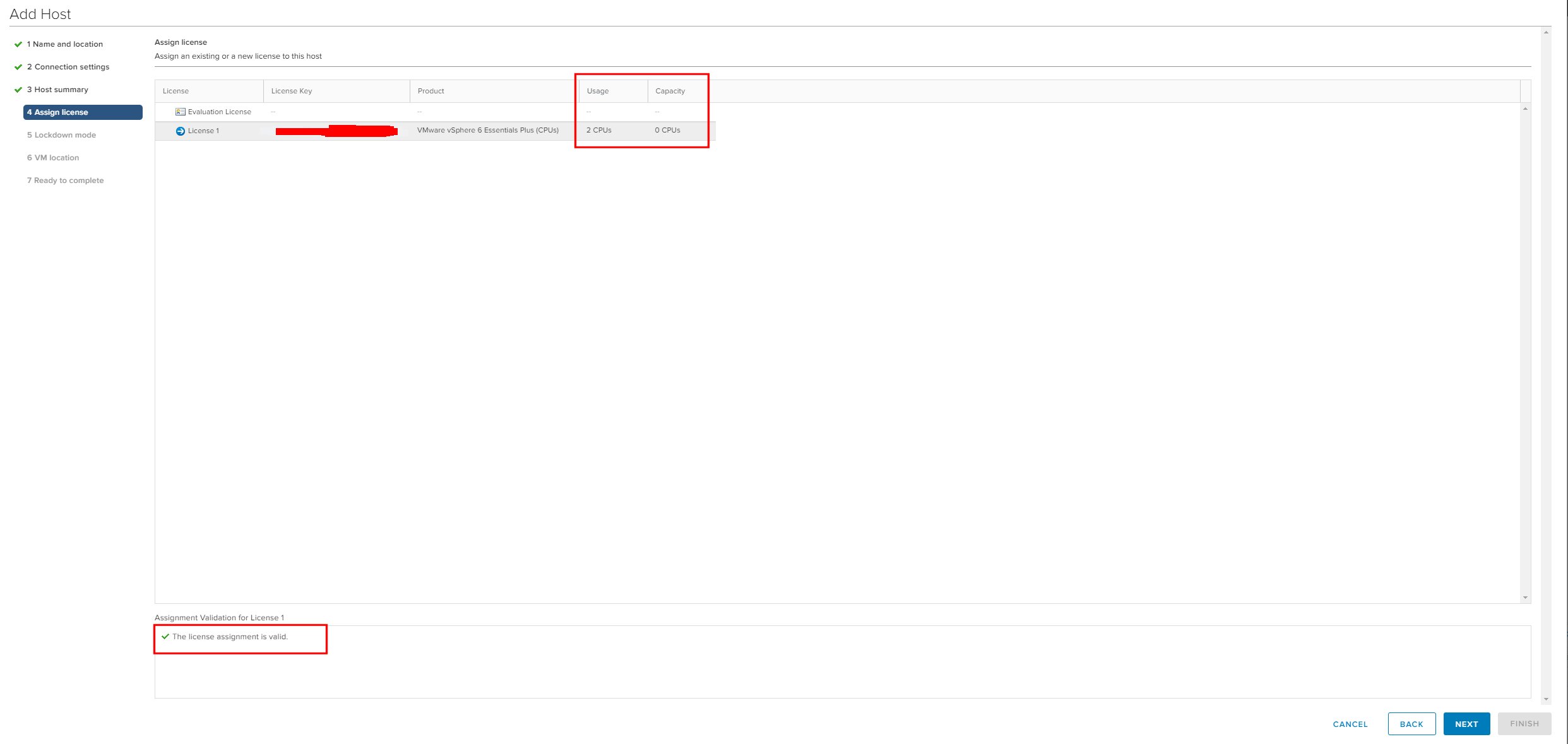This screenshot has height=744, width=1568.
Task: Click the license table scroll down arrow
Action: 1525,597
